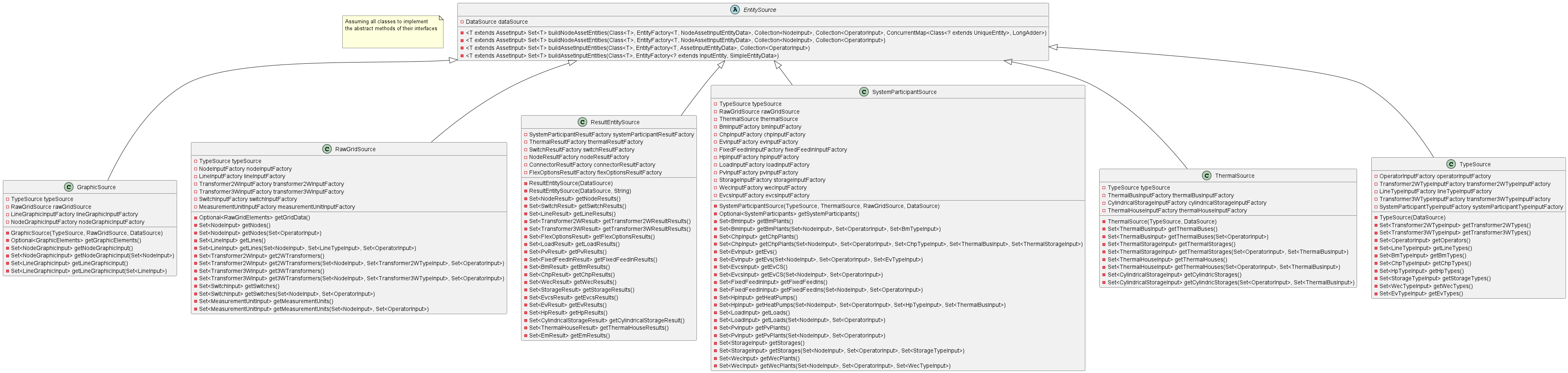Select 'NodeInputFactory nodeInputFactory' field
The image size is (1568, 373).
[245, 170]
